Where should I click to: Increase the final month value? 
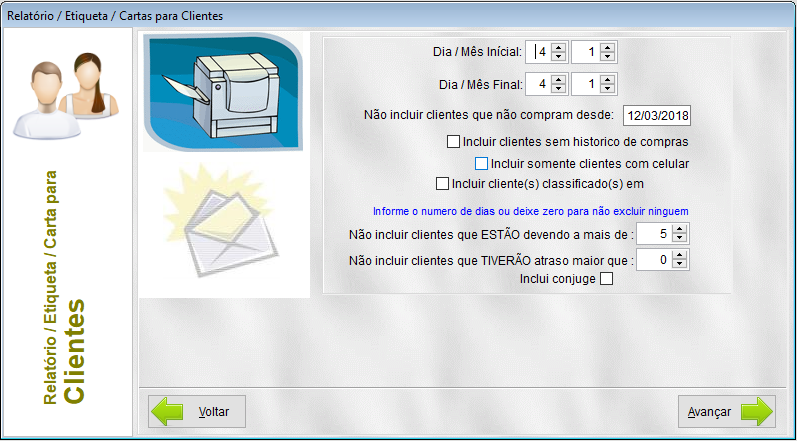[x=607, y=80]
